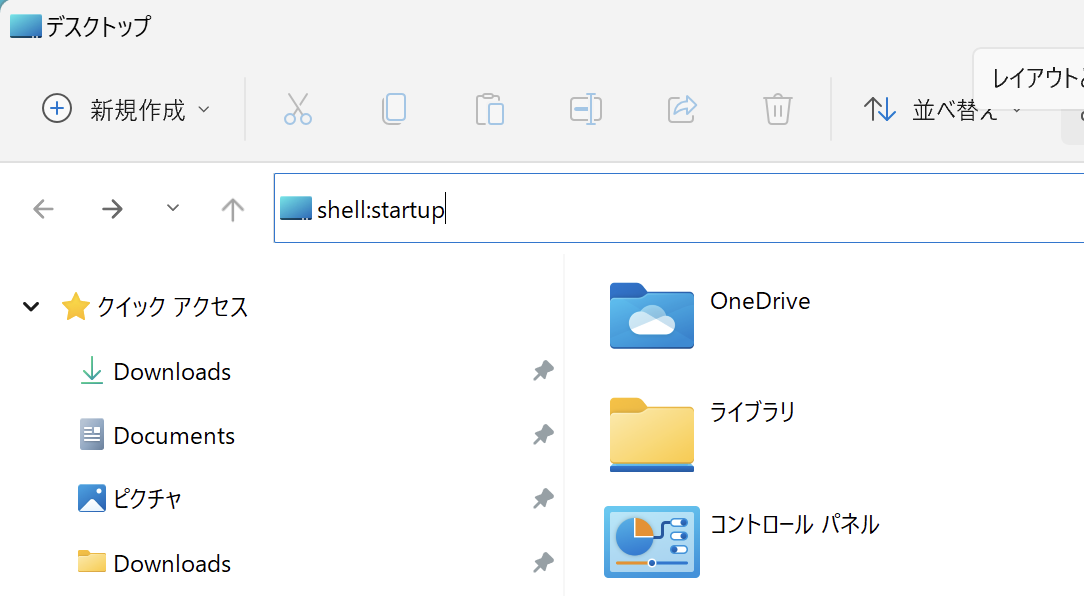
Task: Click the Copy icon in toolbar
Action: click(x=394, y=109)
